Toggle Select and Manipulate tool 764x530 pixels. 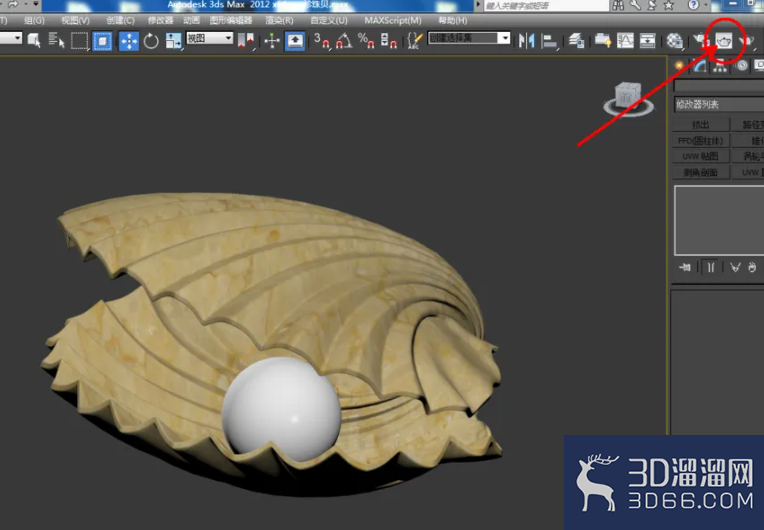pos(272,41)
